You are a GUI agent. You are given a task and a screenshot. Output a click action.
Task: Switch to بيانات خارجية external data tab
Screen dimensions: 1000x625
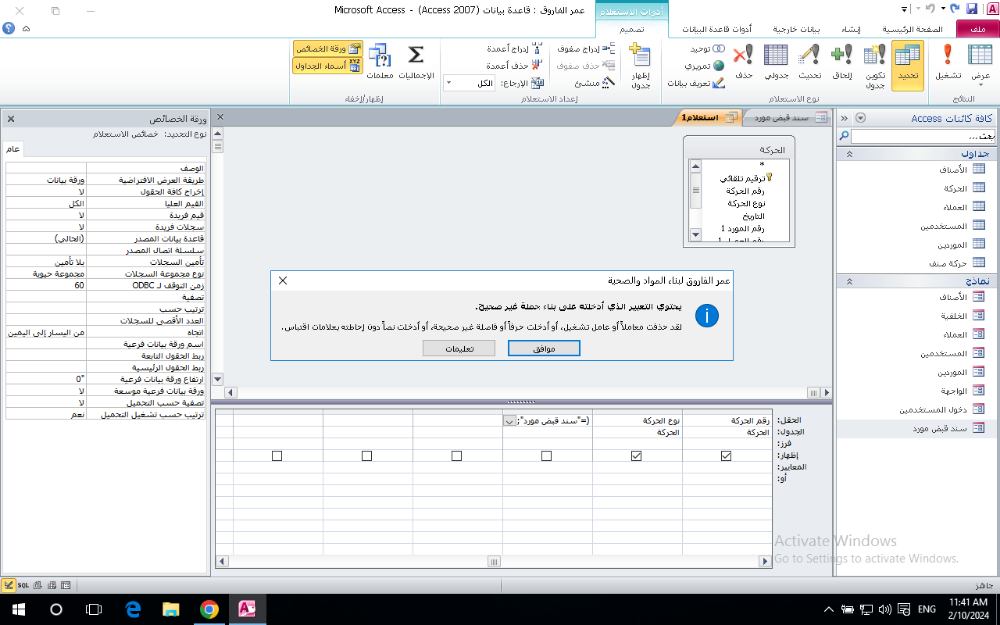coord(797,29)
